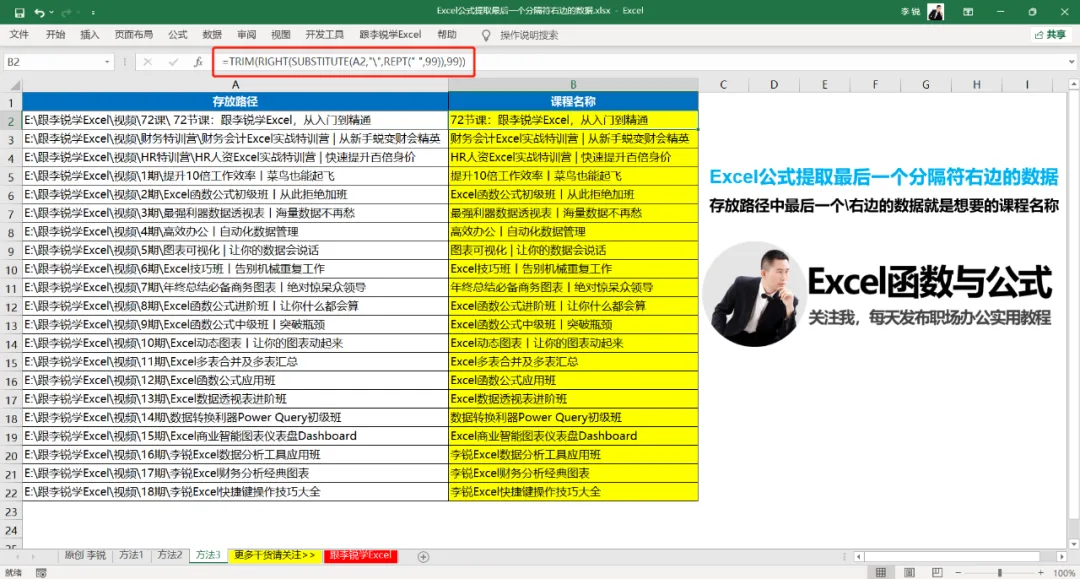
Task: Select the 页面布局 ribbon tab
Action: 134,34
